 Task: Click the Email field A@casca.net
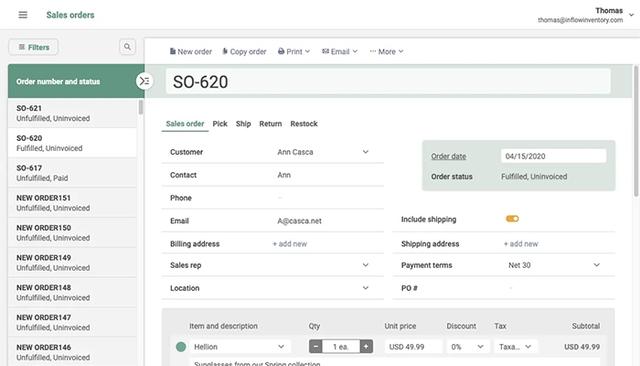(300, 221)
